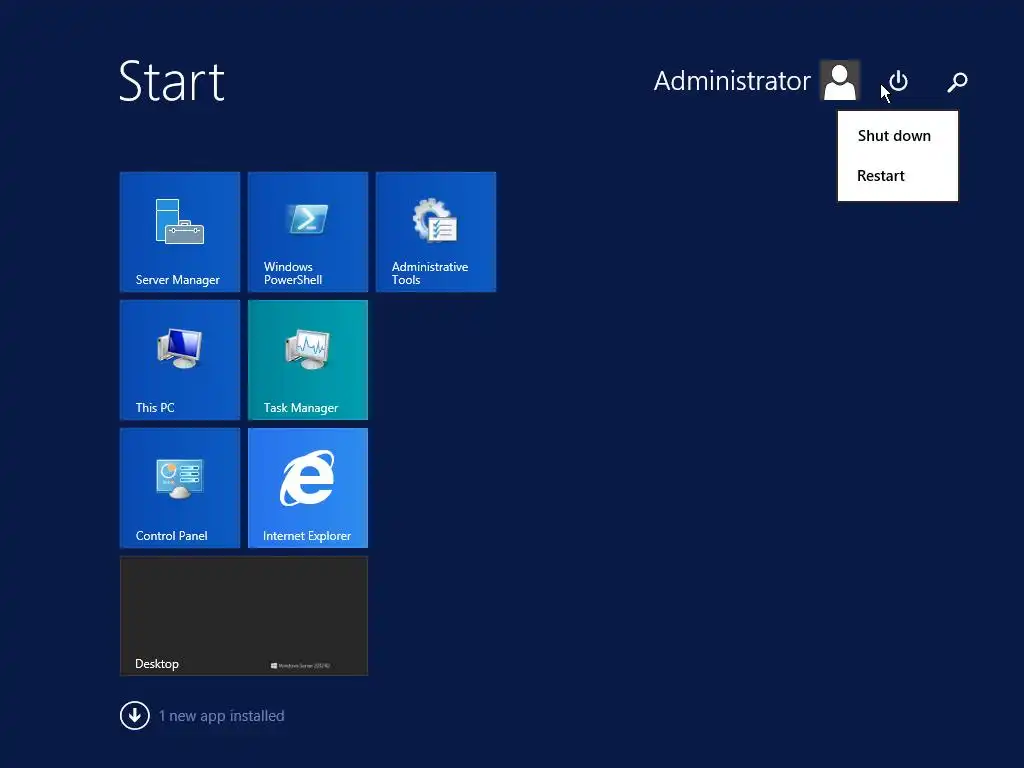
Task: Open the Server Manager tile
Action: (x=180, y=232)
